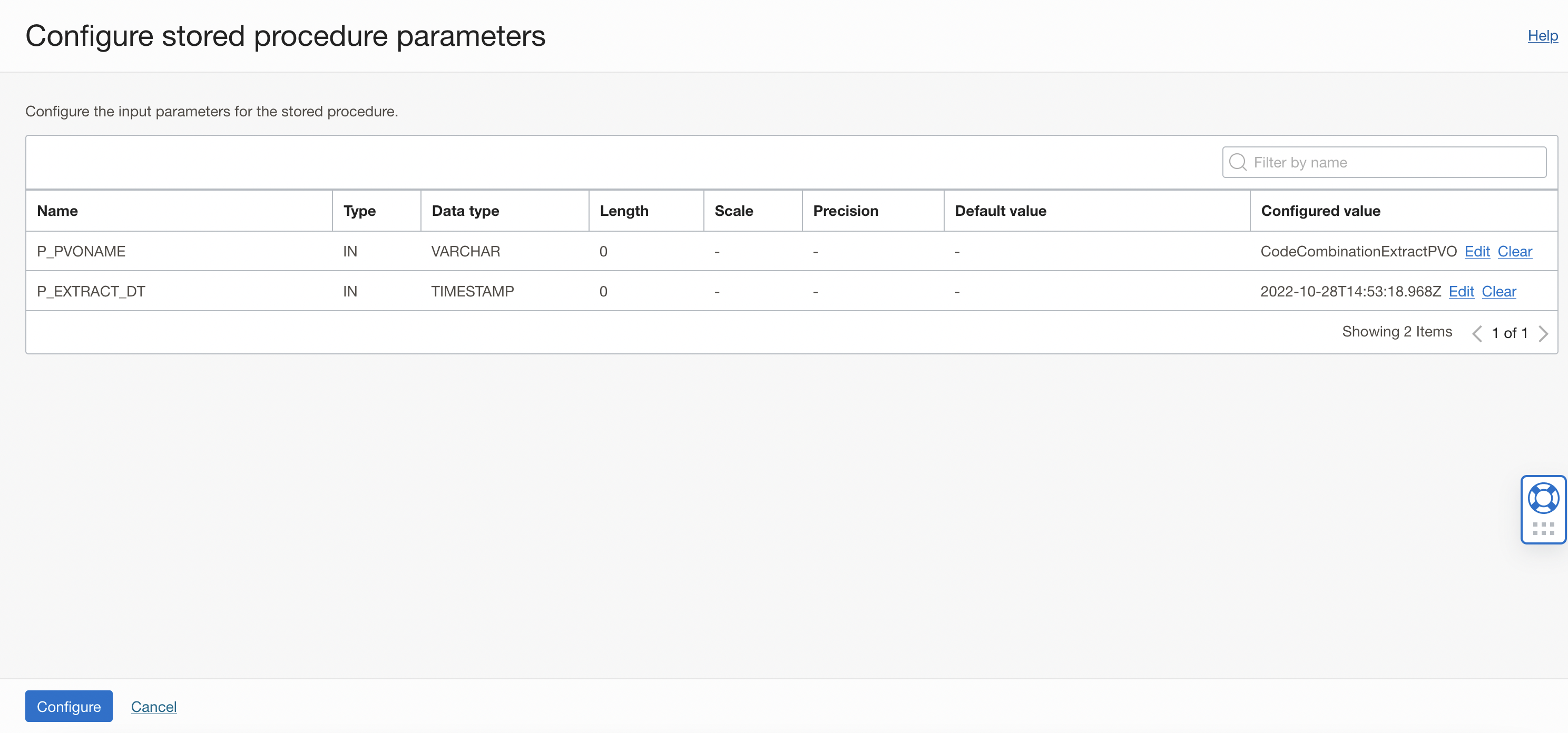Click the Configured value column header
The width and height of the screenshot is (1568, 733).
(x=1321, y=211)
